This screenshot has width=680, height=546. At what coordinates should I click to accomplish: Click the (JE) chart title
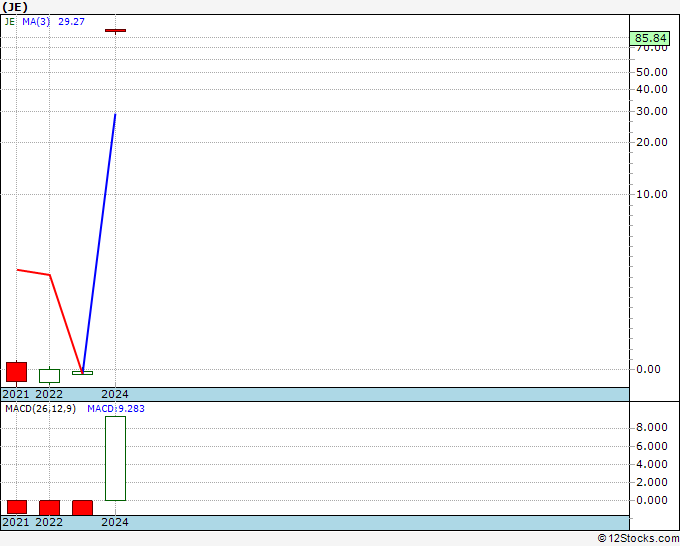(x=15, y=7)
